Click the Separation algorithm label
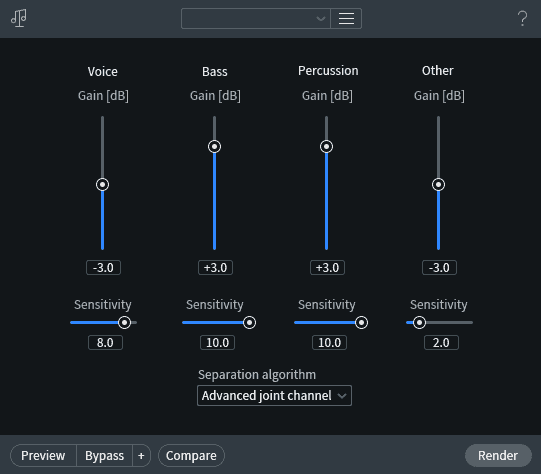Image resolution: width=541 pixels, height=474 pixels. [x=257, y=374]
